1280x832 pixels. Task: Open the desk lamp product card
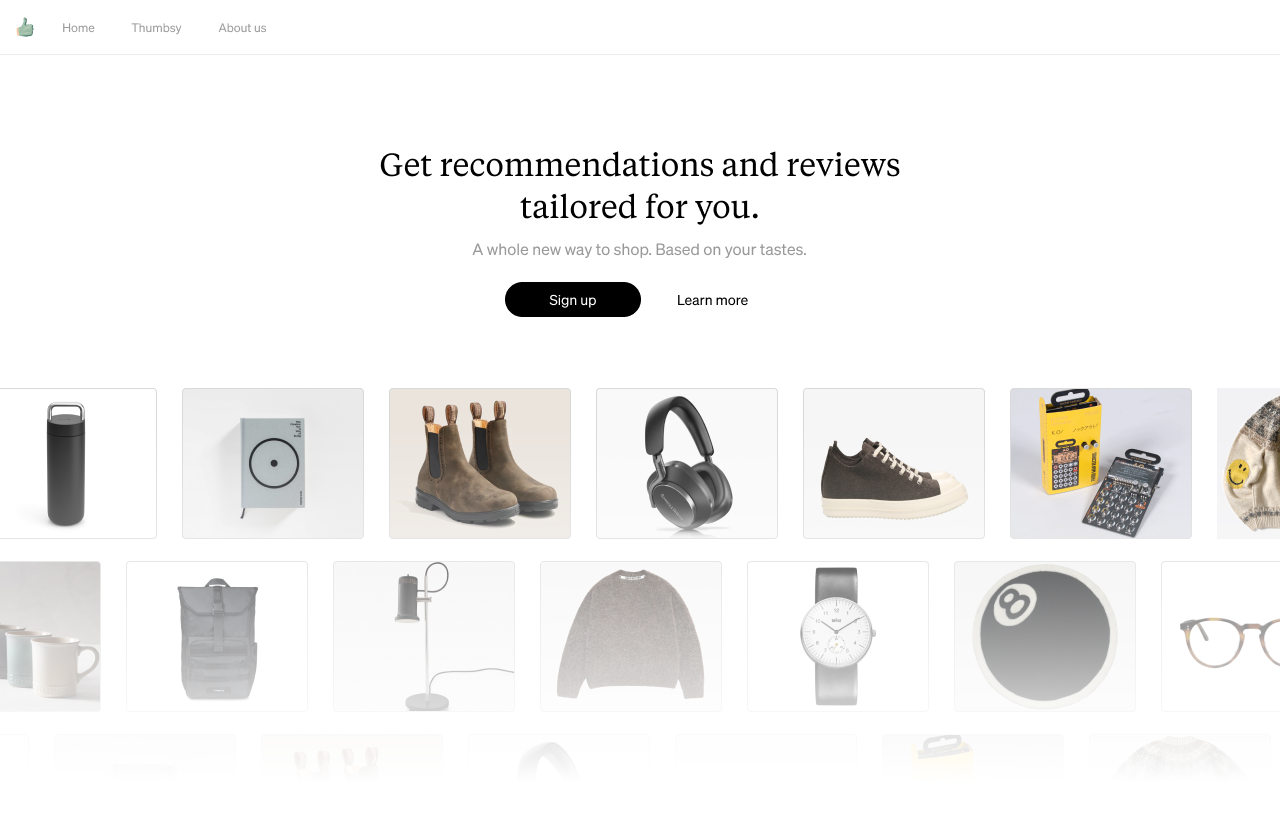pyautogui.click(x=424, y=637)
